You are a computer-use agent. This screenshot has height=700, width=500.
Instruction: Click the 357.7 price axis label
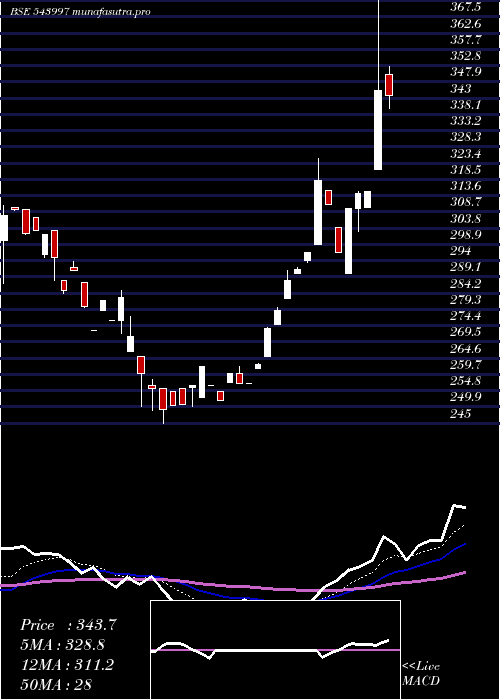466,40
